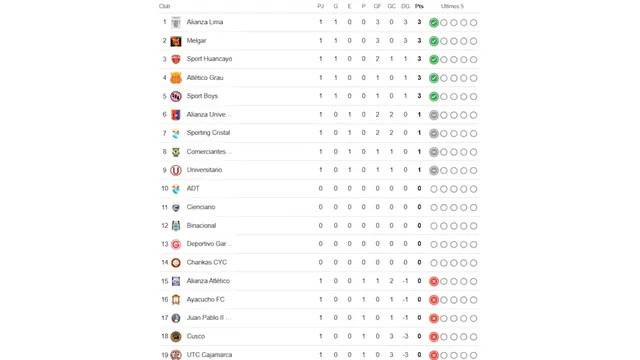The image size is (640, 360).
Task: Click the Deportivo Garcilaso club crest
Action: point(176,244)
